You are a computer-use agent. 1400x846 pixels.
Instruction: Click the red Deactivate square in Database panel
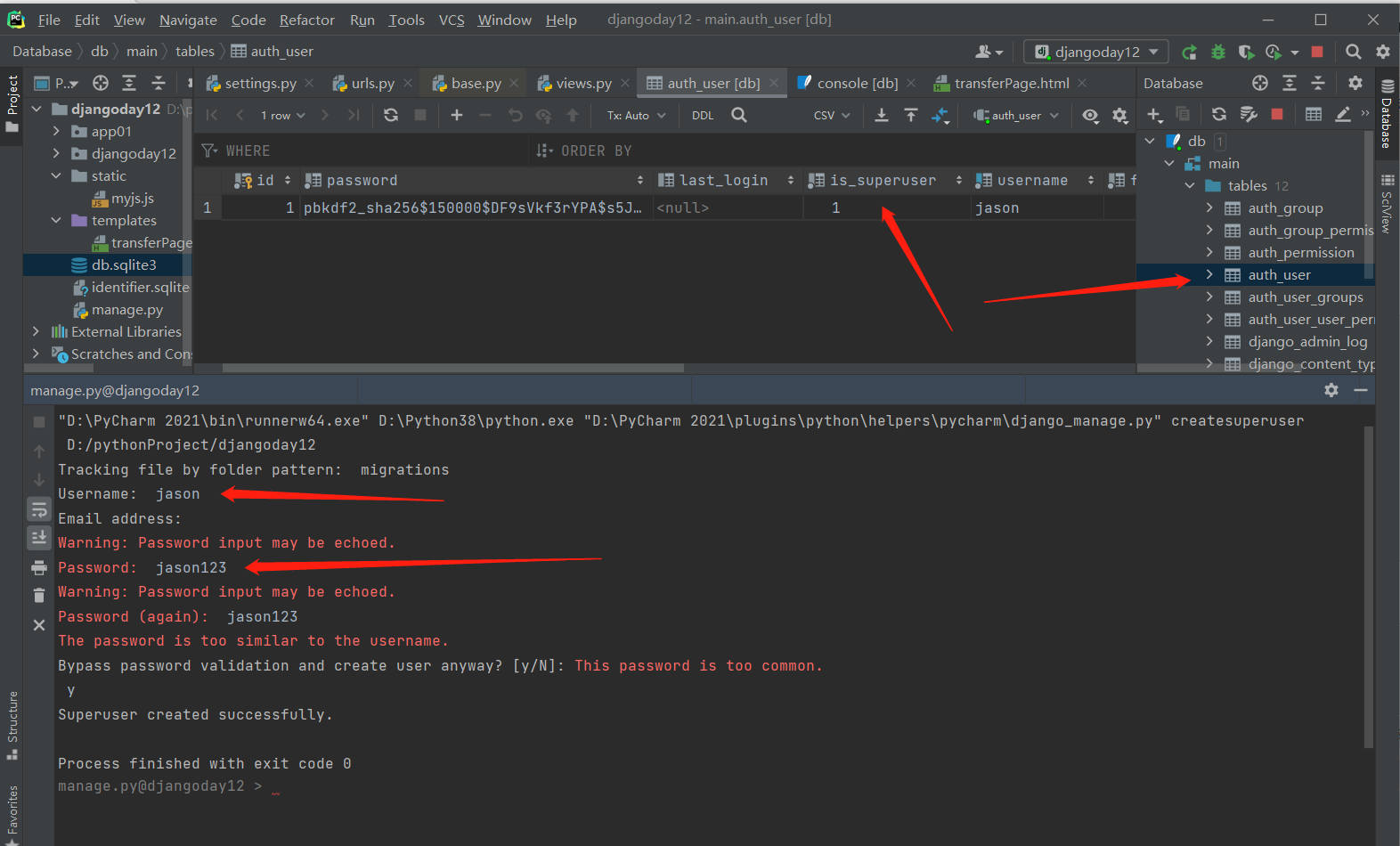click(1277, 114)
